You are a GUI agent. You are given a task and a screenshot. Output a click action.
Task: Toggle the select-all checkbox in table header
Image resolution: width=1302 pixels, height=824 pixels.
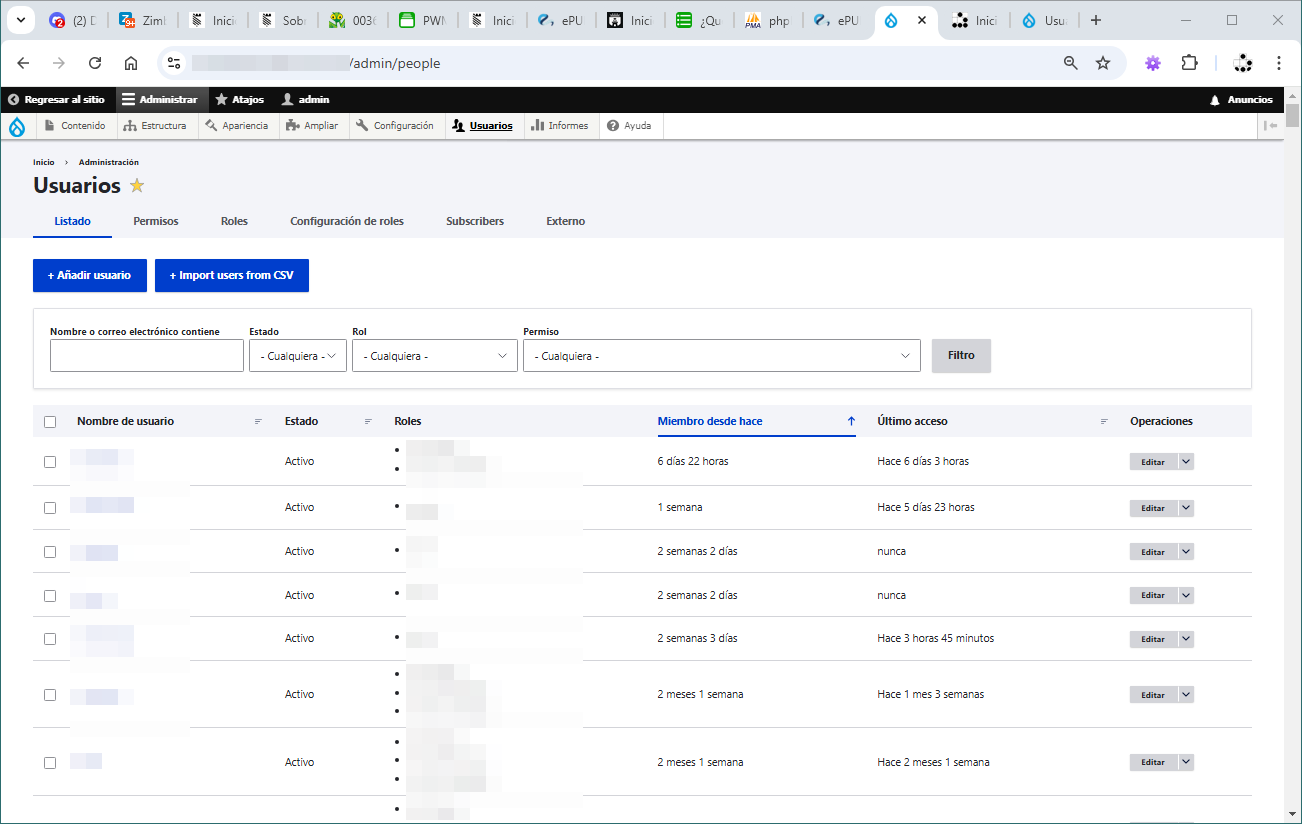point(50,422)
